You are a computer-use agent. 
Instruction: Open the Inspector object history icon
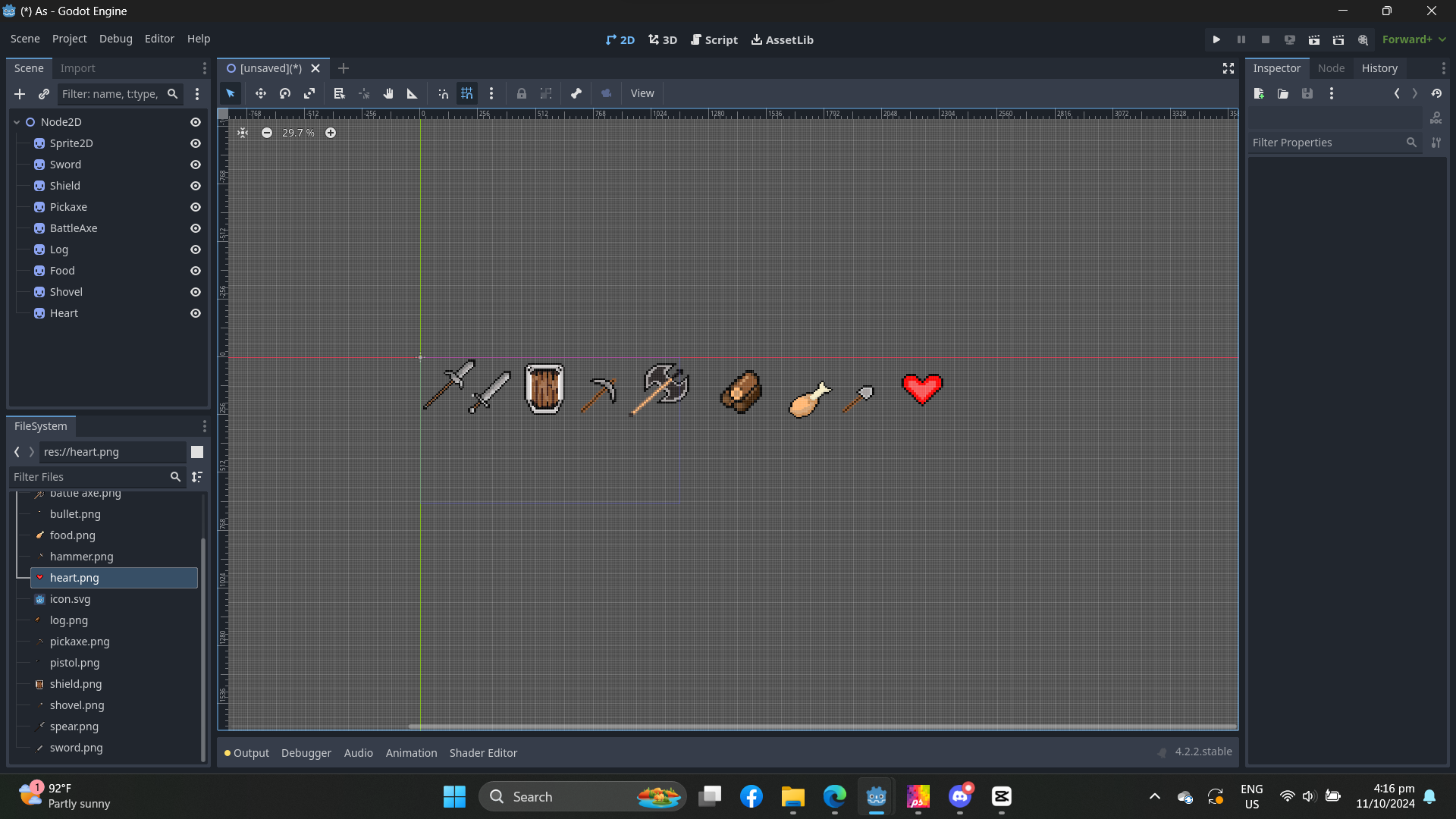[x=1436, y=93]
